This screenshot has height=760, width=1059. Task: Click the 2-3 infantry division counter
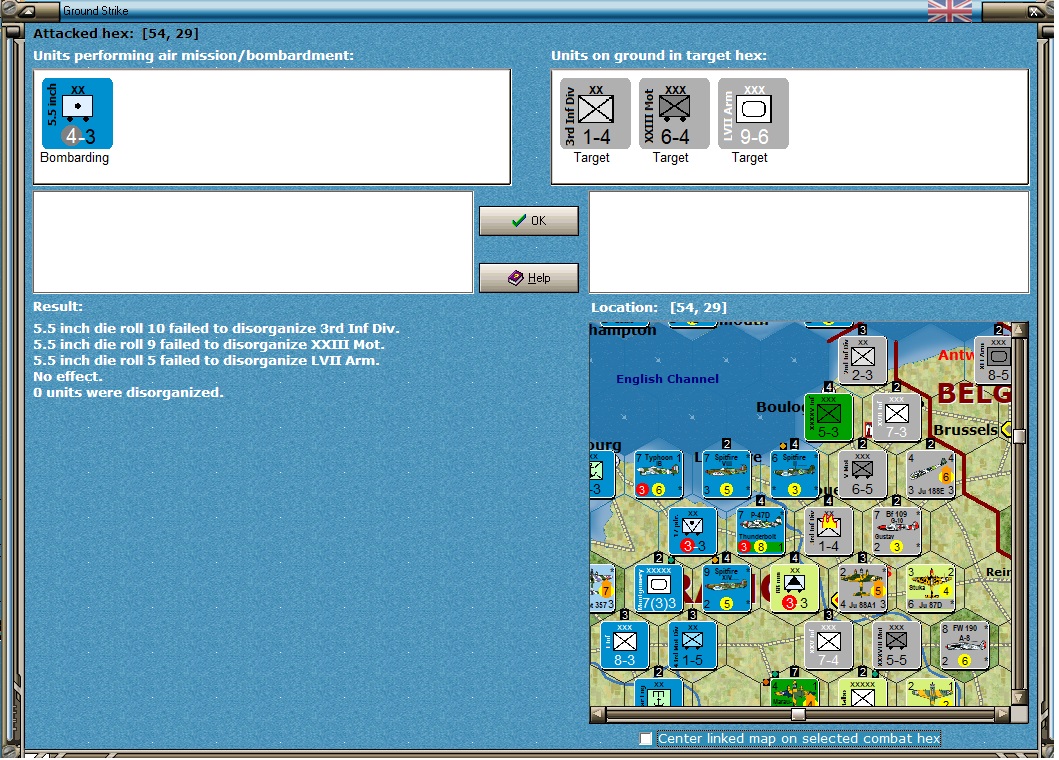point(862,359)
